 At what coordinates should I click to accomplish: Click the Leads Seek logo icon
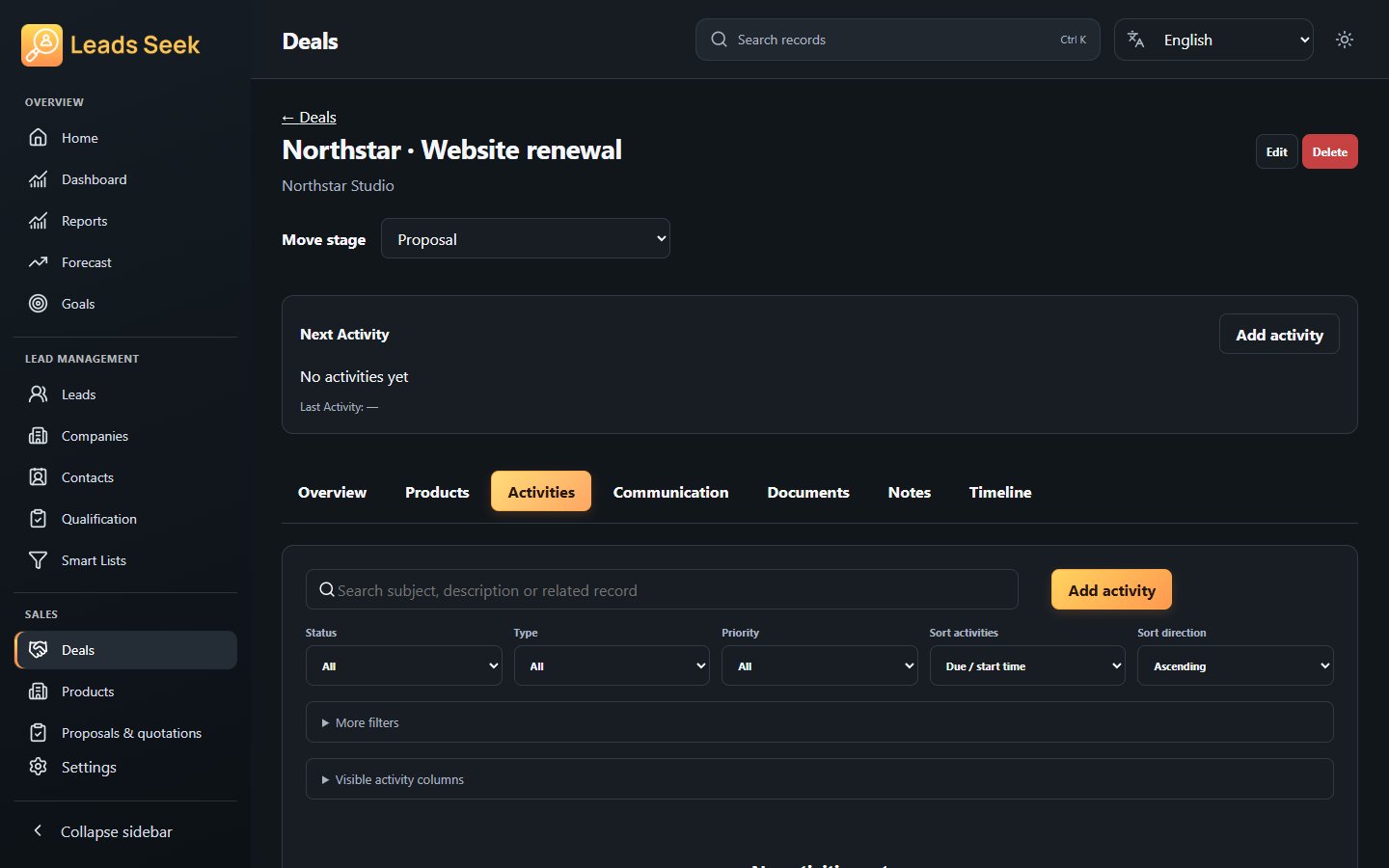[x=41, y=44]
